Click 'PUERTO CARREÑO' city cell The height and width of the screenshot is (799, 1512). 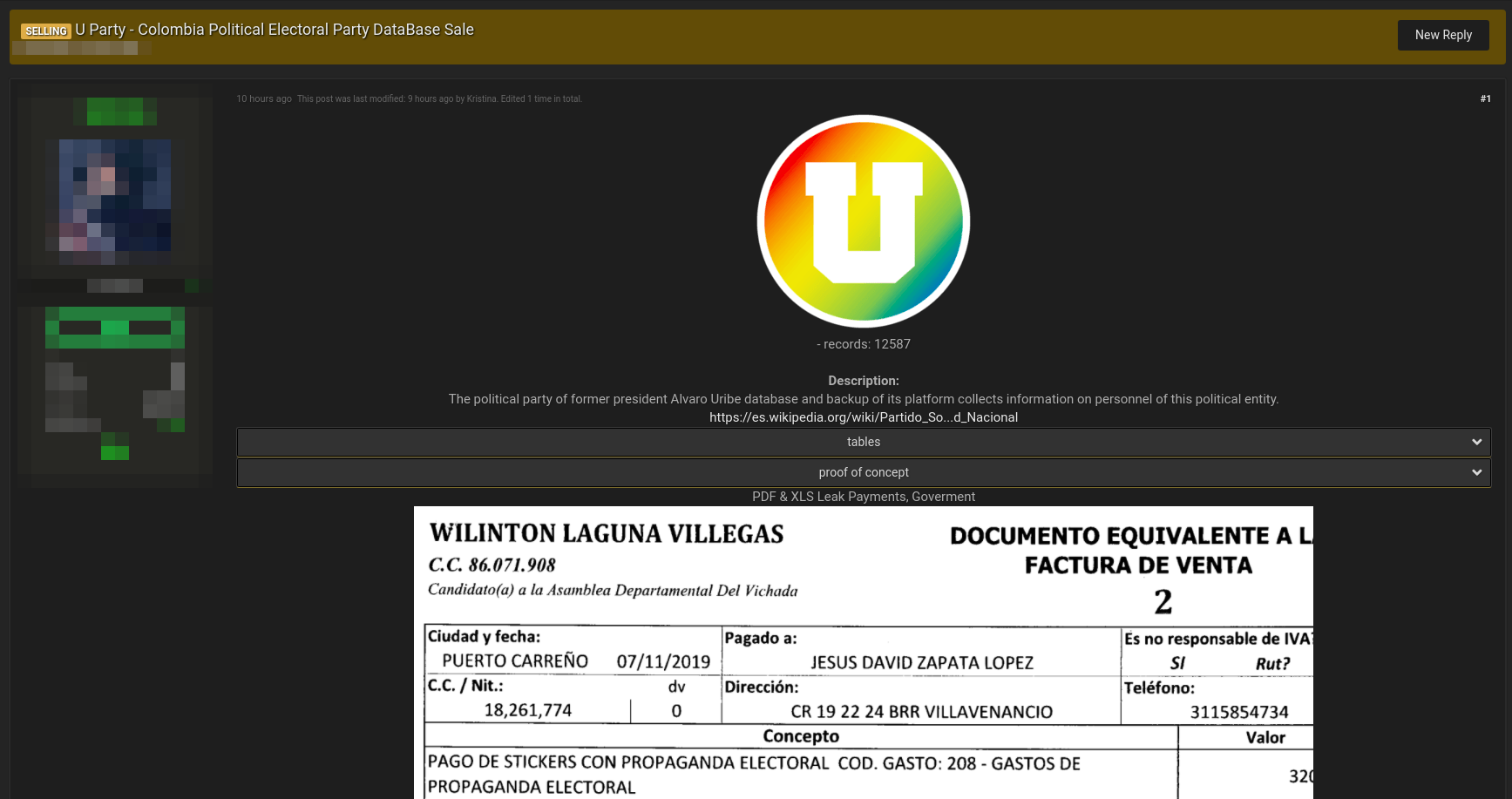click(x=515, y=661)
